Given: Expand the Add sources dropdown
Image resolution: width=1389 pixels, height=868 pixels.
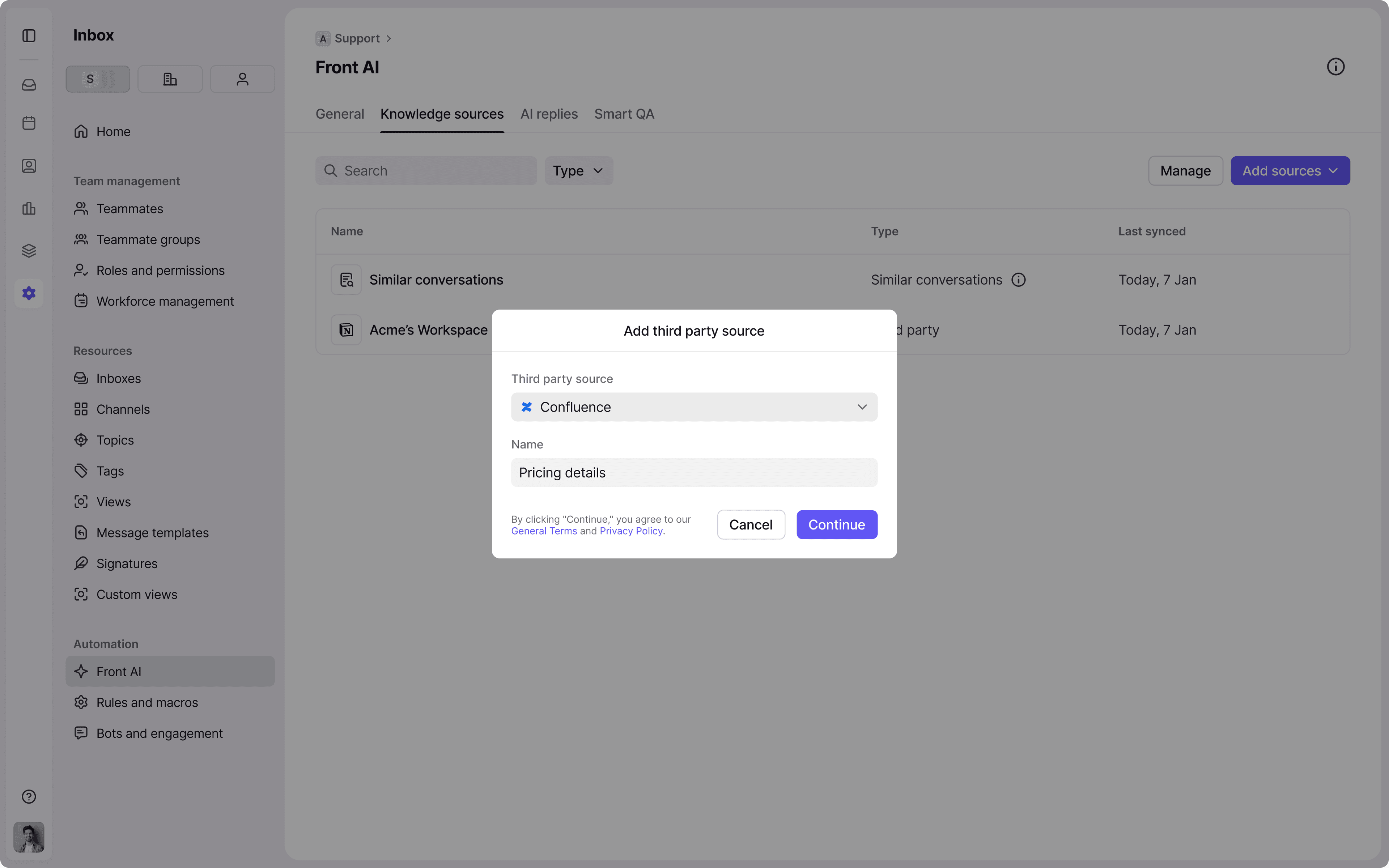Looking at the screenshot, I should (1290, 170).
